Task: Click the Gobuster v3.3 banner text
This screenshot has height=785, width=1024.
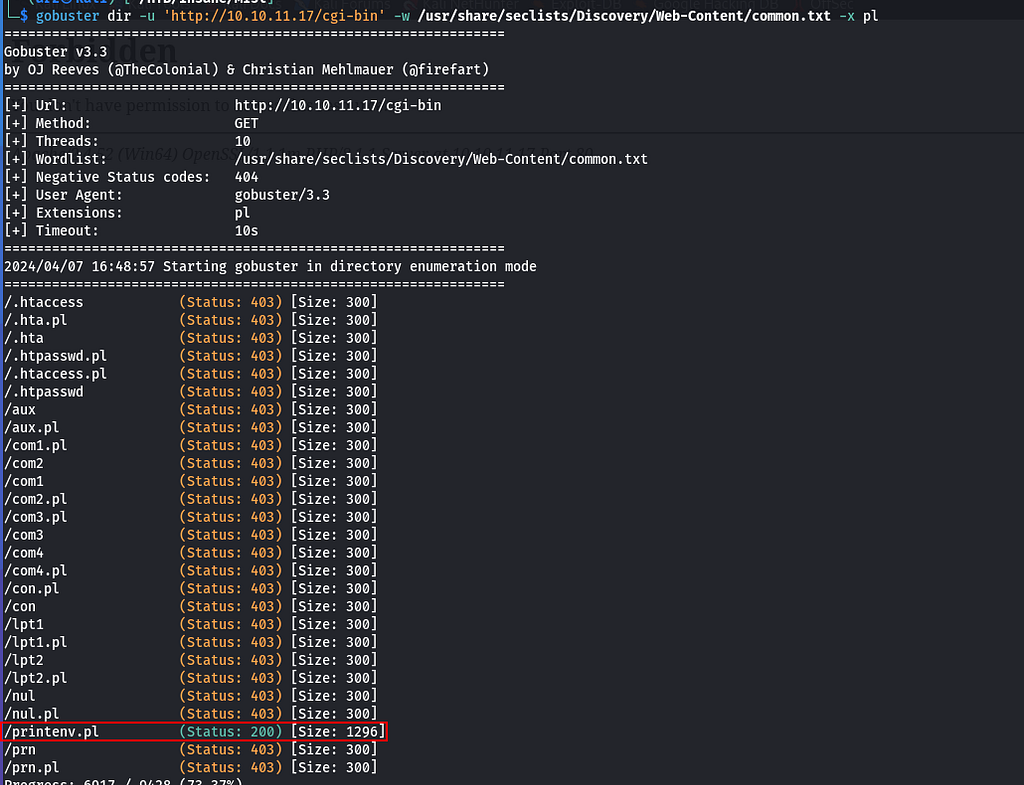Action: click(56, 52)
